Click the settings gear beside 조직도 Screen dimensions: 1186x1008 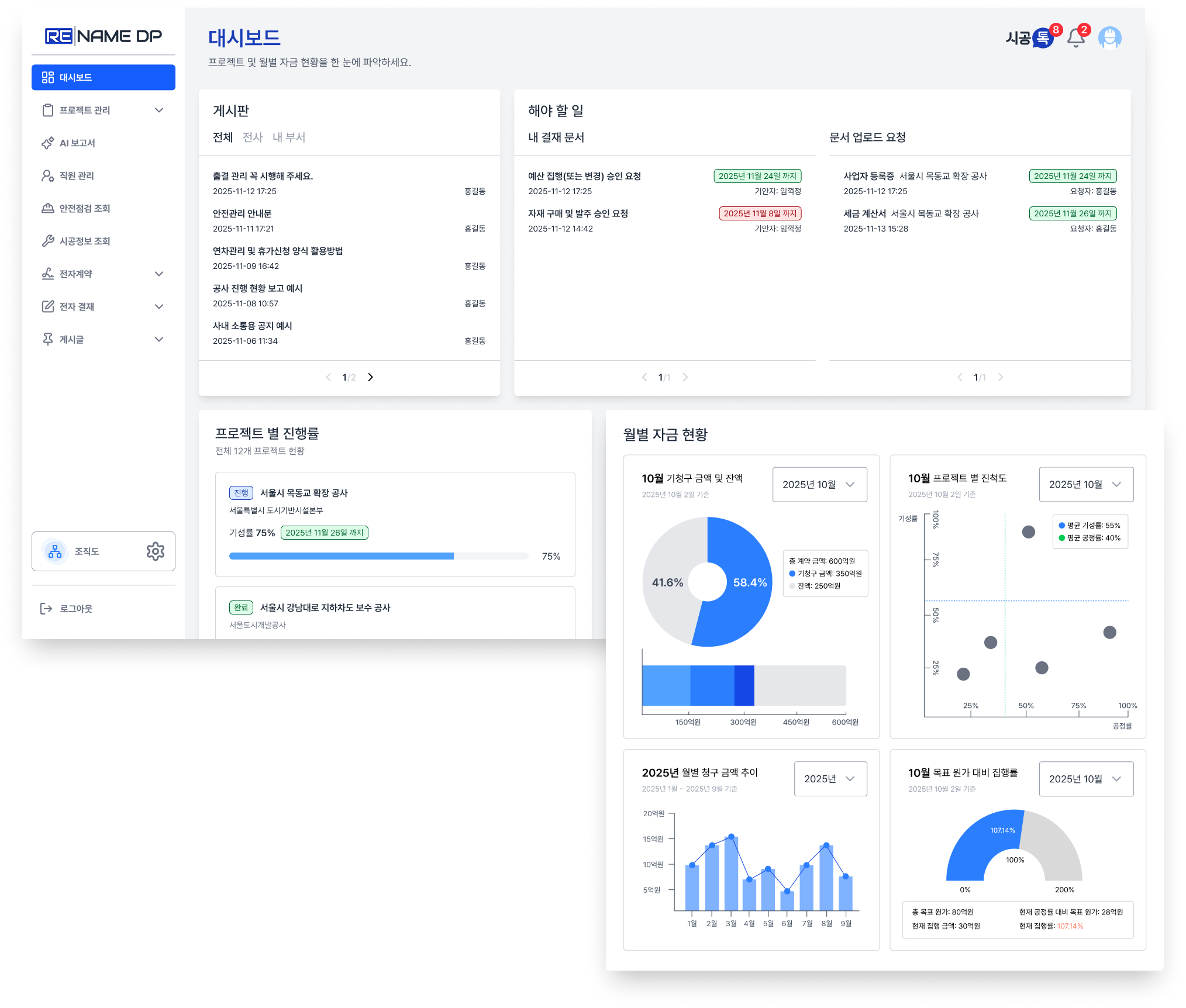pos(155,551)
